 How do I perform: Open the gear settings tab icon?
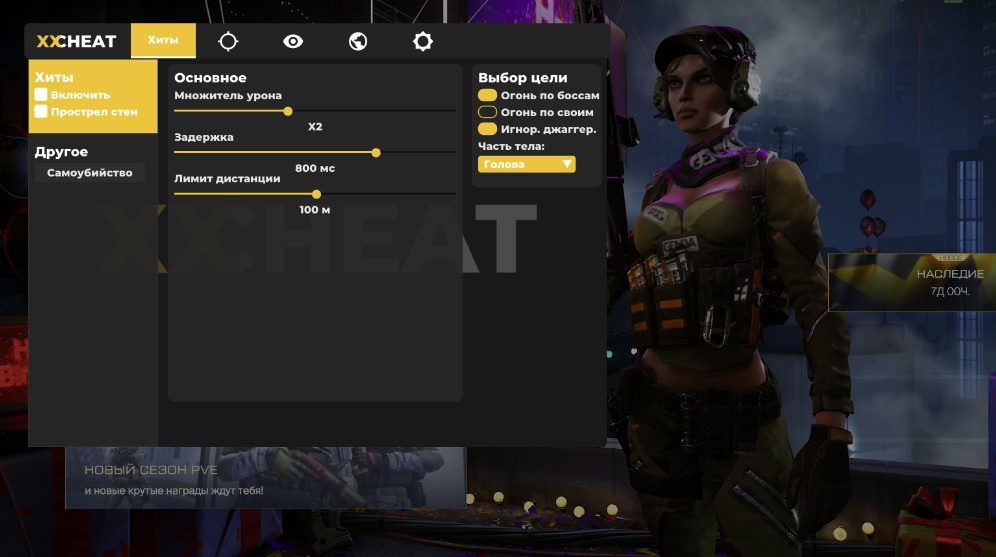(422, 41)
